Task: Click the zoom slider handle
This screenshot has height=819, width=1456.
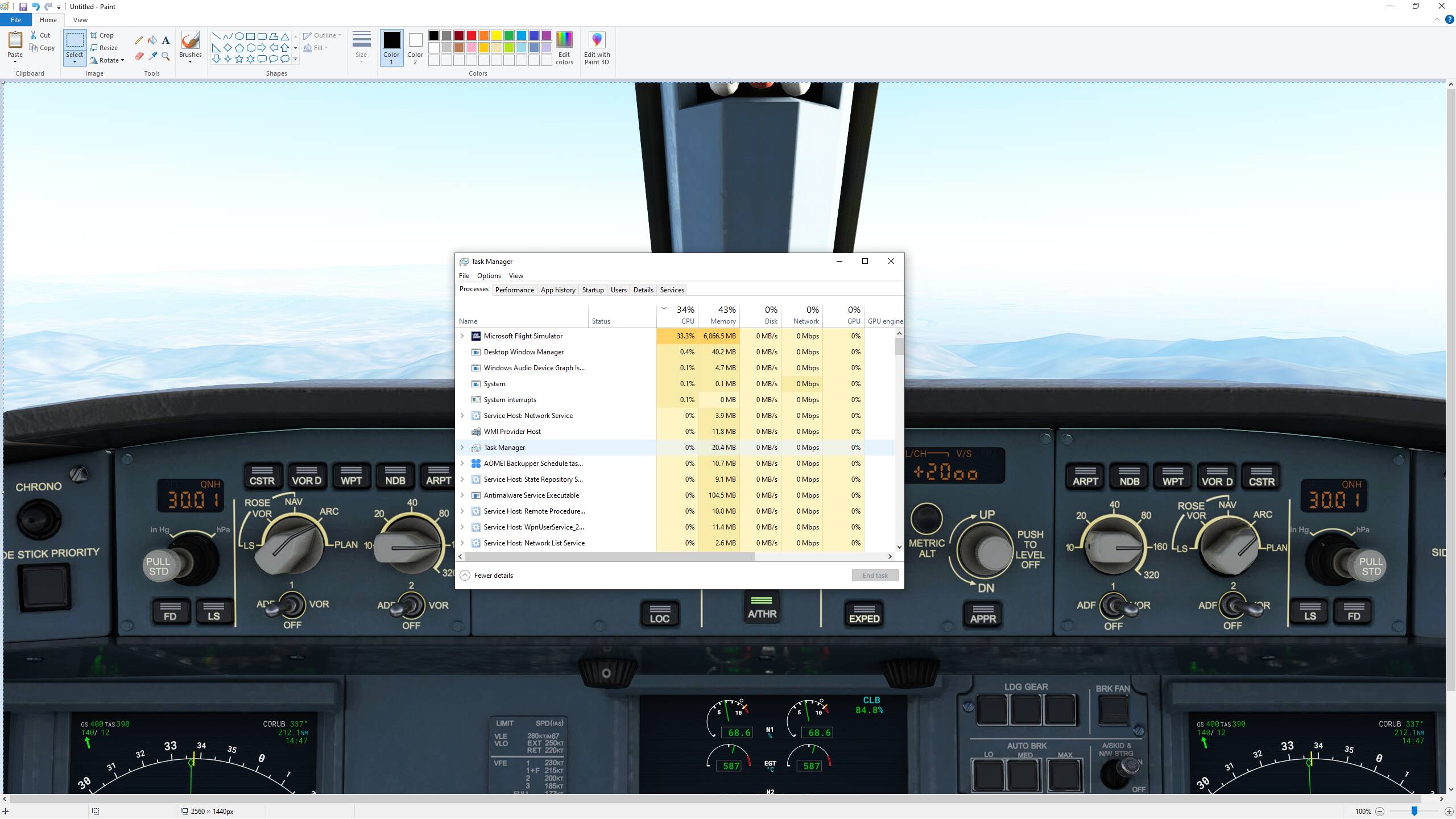Action: (x=1414, y=812)
